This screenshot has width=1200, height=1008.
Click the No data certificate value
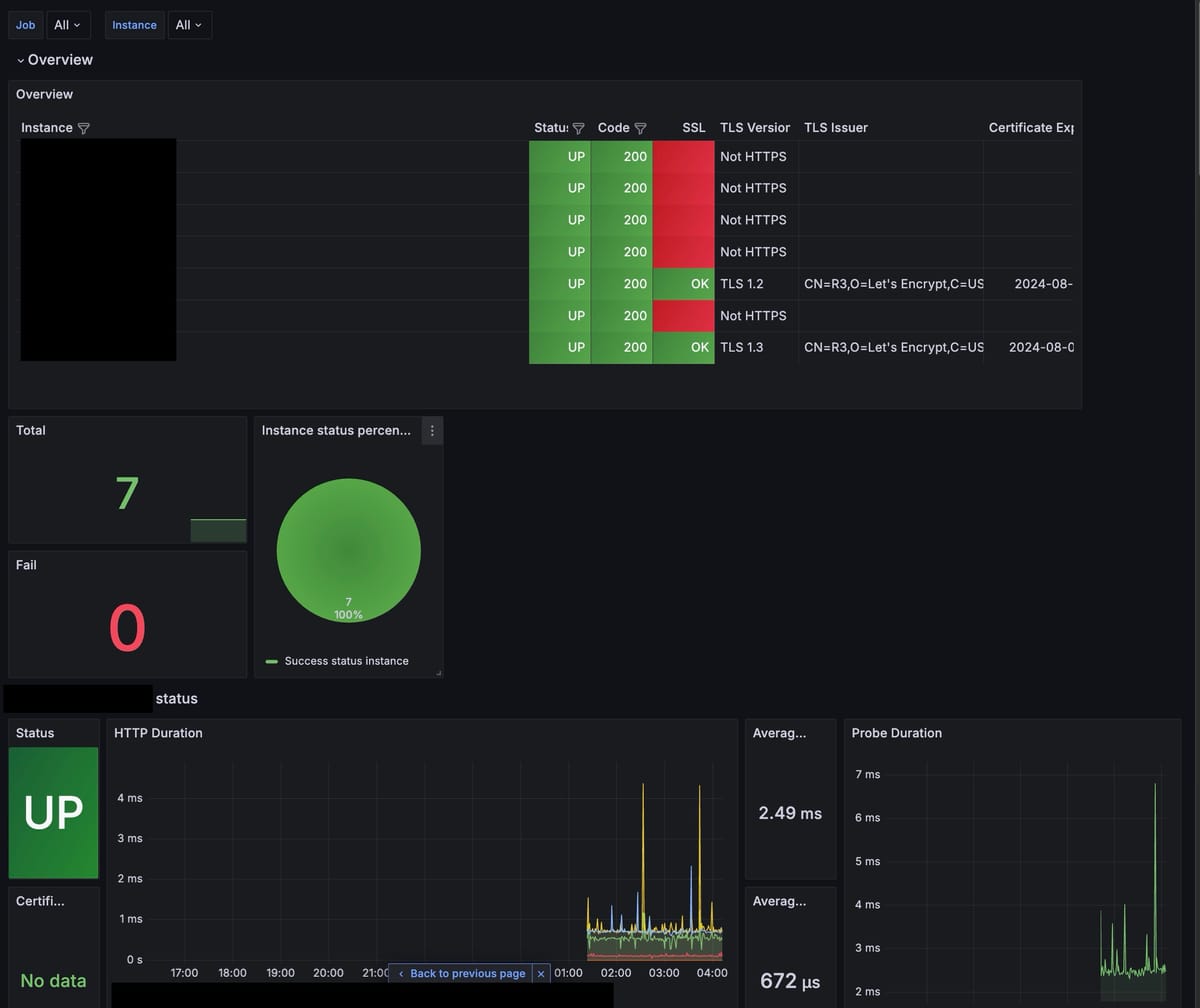pyautogui.click(x=53, y=981)
